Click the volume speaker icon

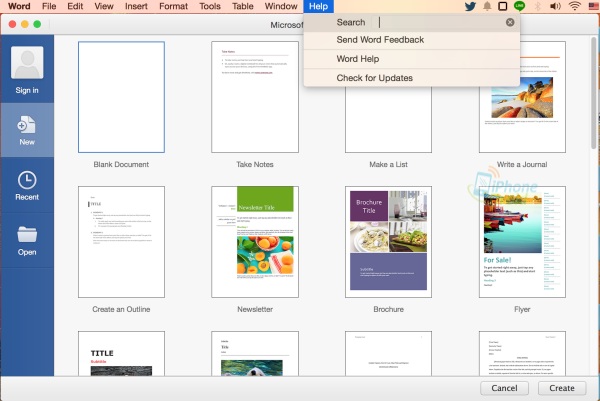pos(555,6)
